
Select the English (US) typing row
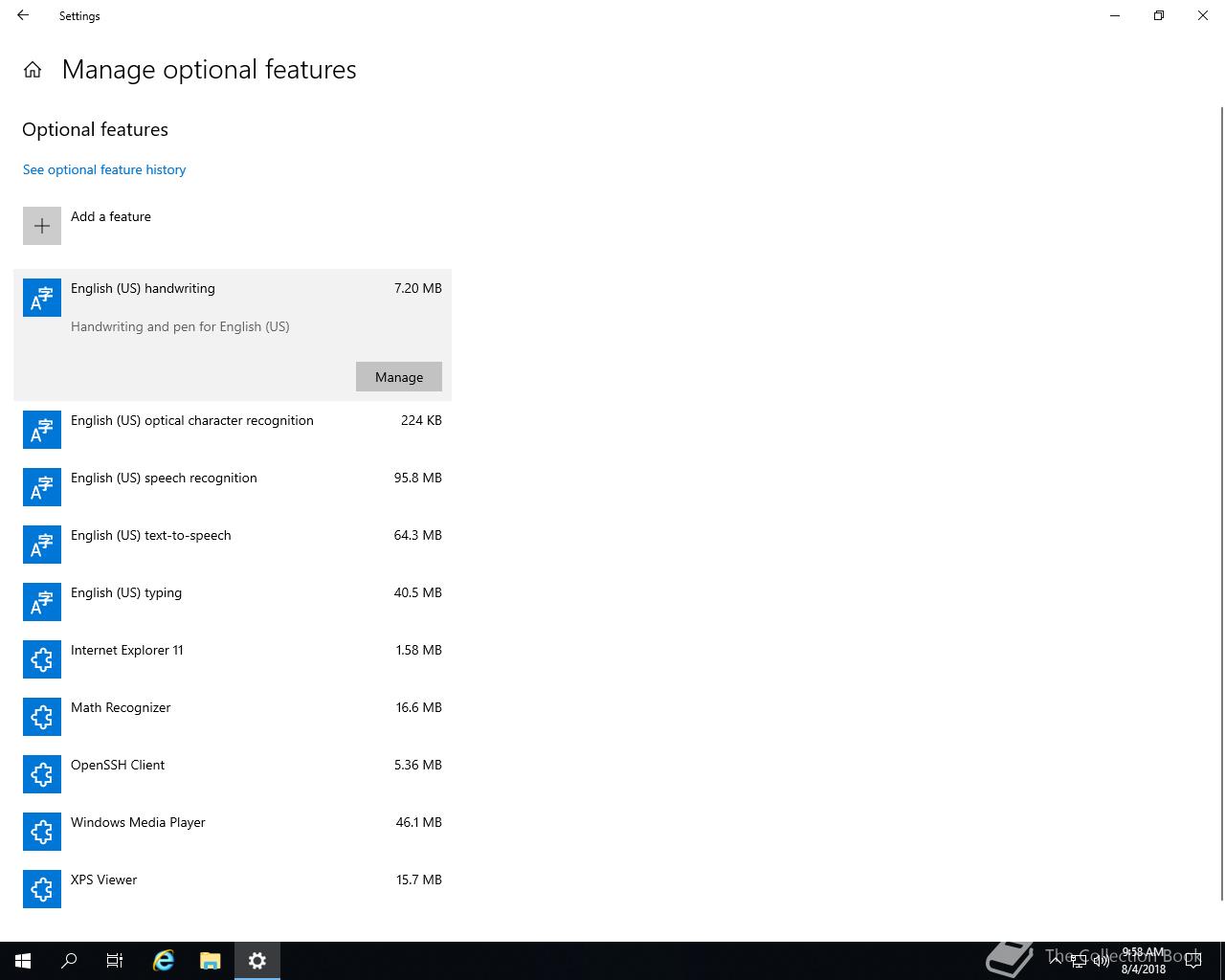[233, 602]
